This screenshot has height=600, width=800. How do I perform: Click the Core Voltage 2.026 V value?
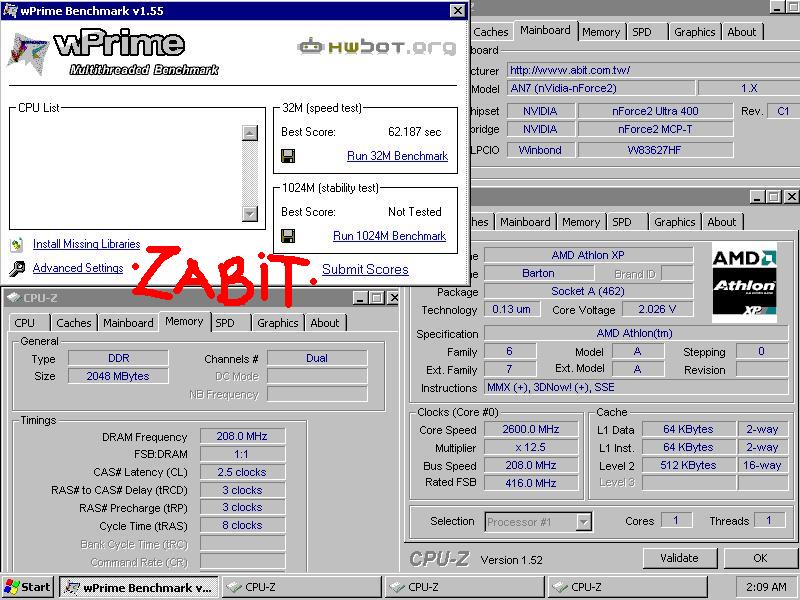(657, 309)
